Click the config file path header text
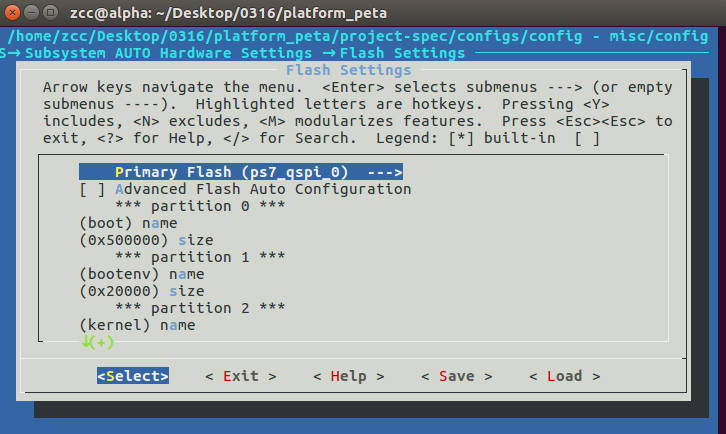This screenshot has width=726, height=434. [x=358, y=36]
